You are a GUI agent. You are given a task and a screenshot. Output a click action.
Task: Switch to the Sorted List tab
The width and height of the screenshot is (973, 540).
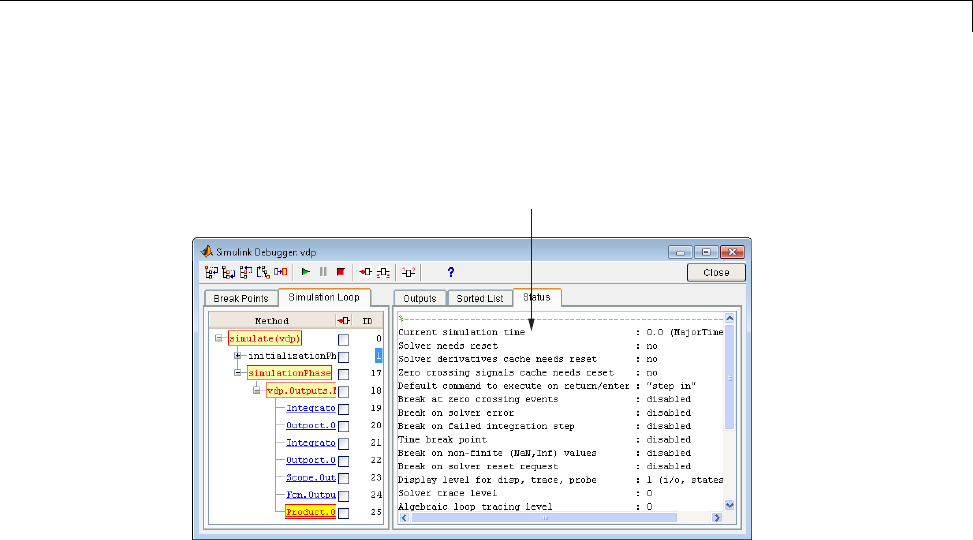pos(480,299)
